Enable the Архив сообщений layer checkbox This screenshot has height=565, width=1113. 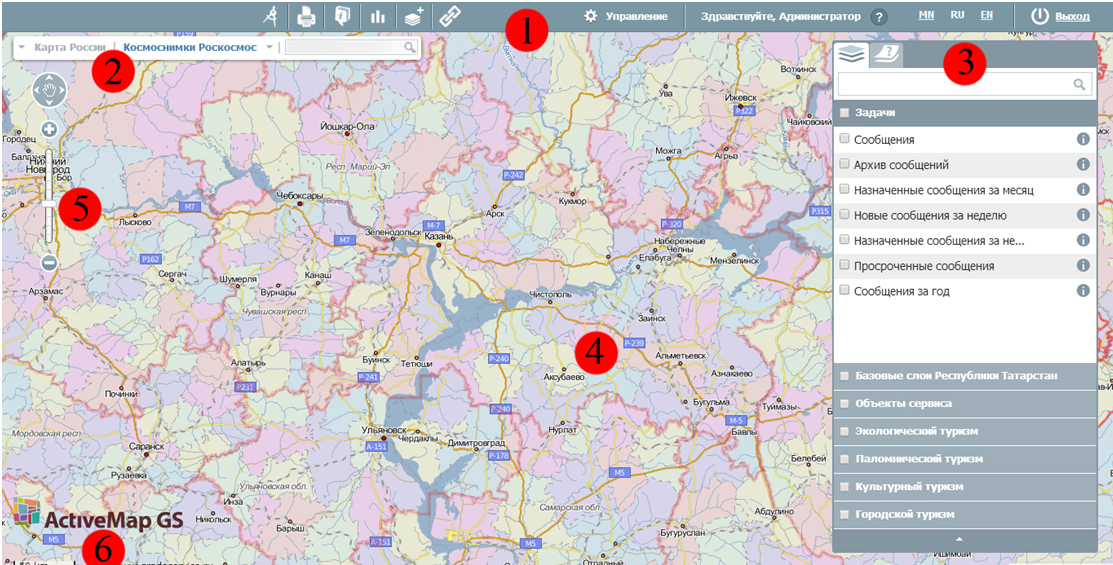point(844,164)
